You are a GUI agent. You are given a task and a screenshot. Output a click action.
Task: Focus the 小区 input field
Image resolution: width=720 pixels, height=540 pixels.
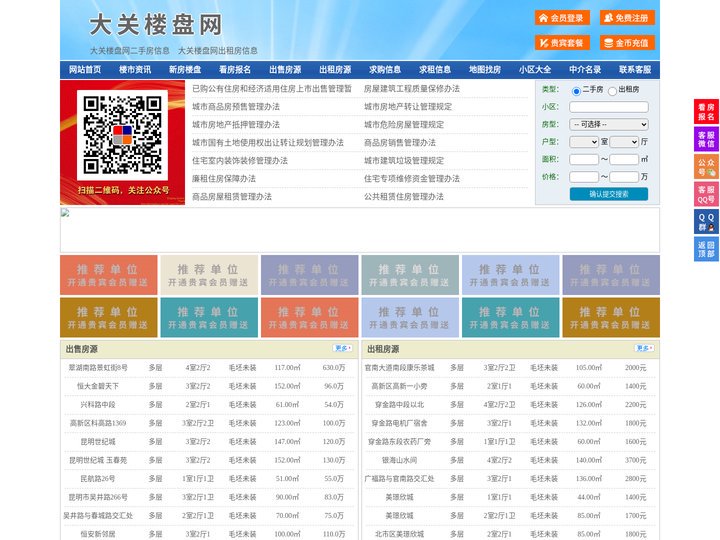(609, 107)
